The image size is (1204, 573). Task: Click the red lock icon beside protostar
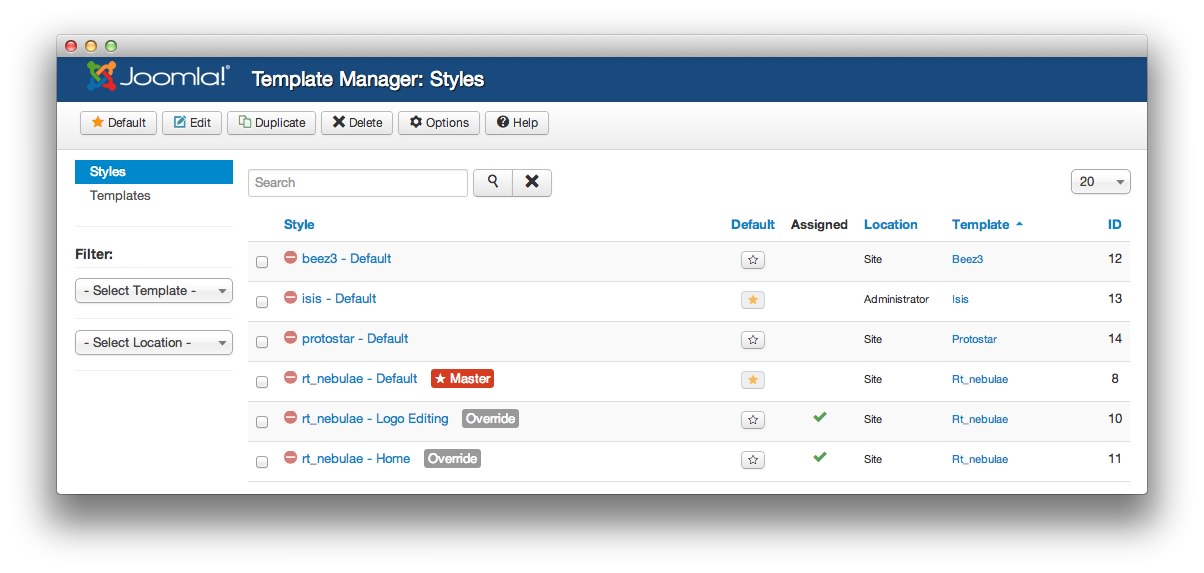291,338
